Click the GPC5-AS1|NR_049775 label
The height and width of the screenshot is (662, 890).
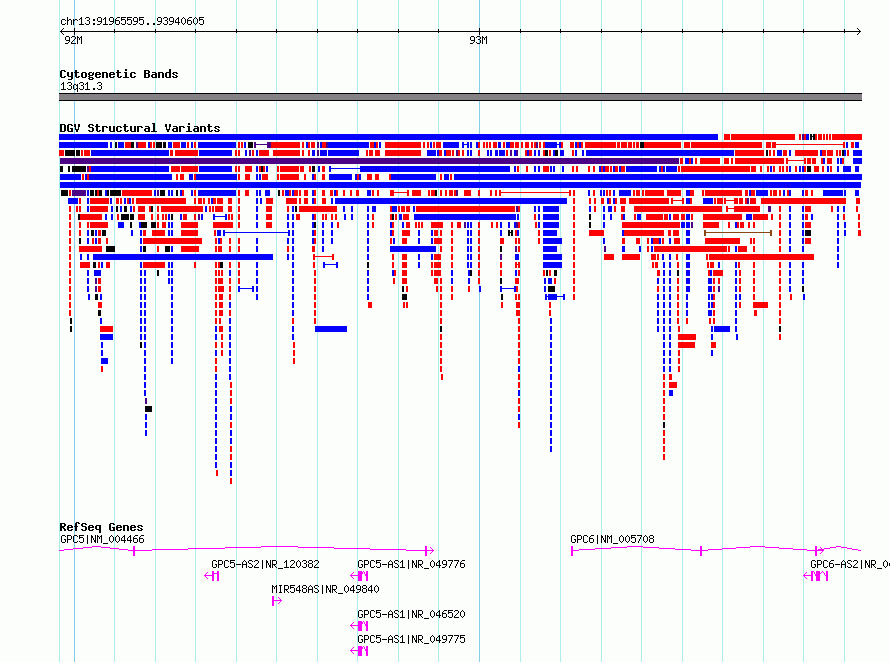click(x=411, y=639)
